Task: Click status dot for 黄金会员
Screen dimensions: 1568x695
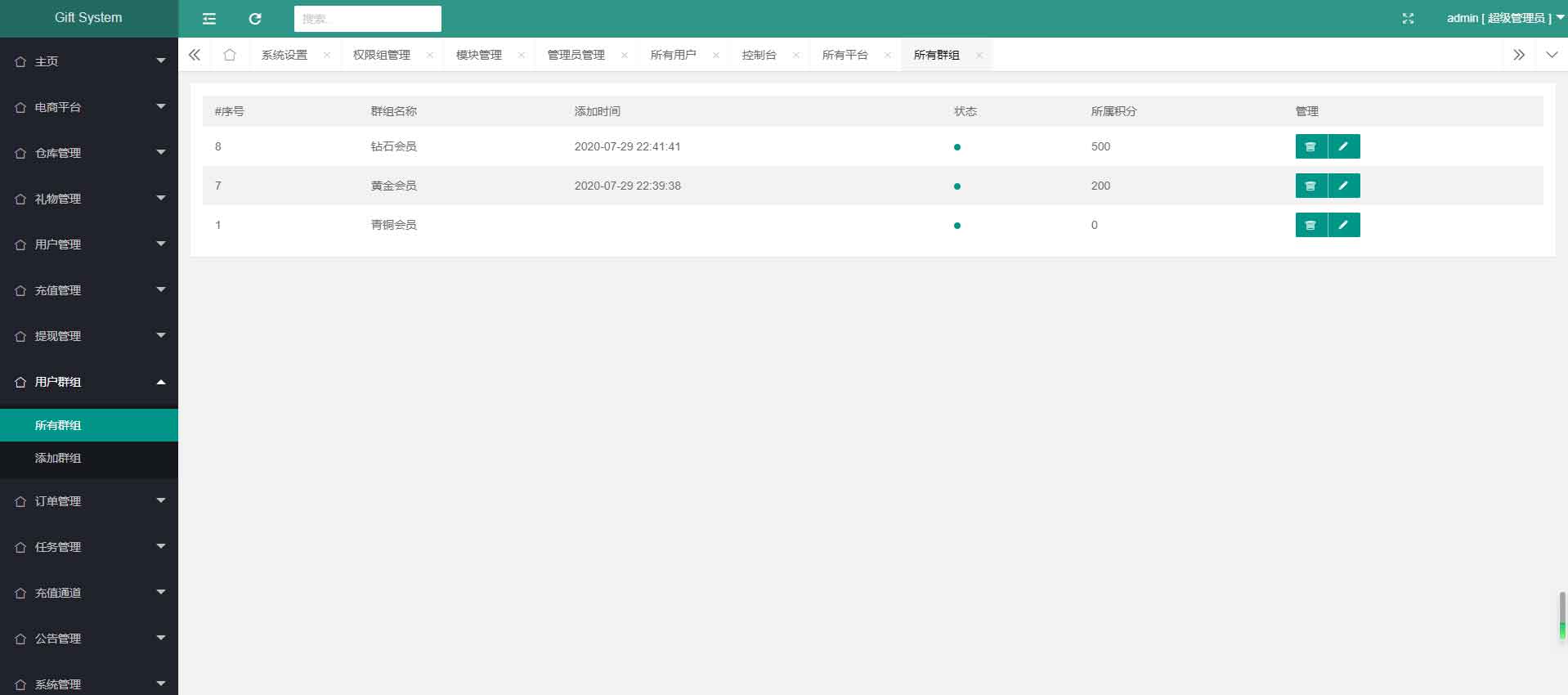Action: tap(957, 186)
